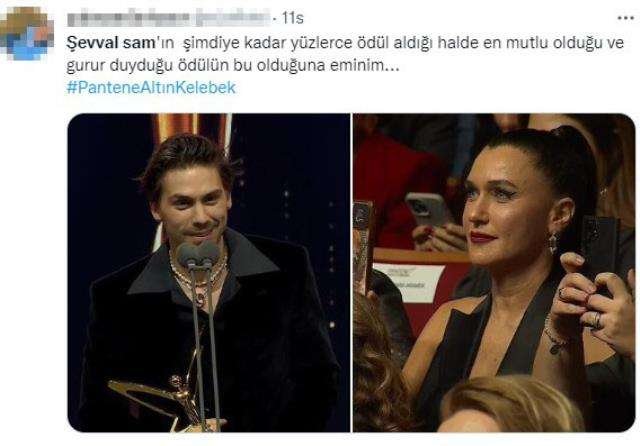Open the author's pixelated profile avatar
This screenshot has height=446, width=640.
point(27,34)
